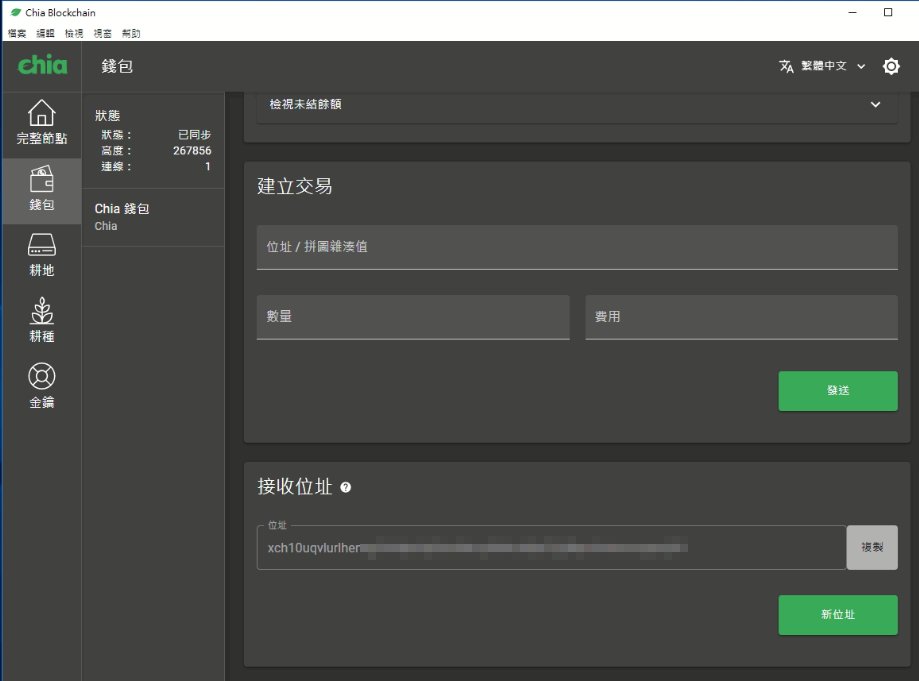Click the 新位址 (New Address) button

pyautogui.click(x=837, y=615)
